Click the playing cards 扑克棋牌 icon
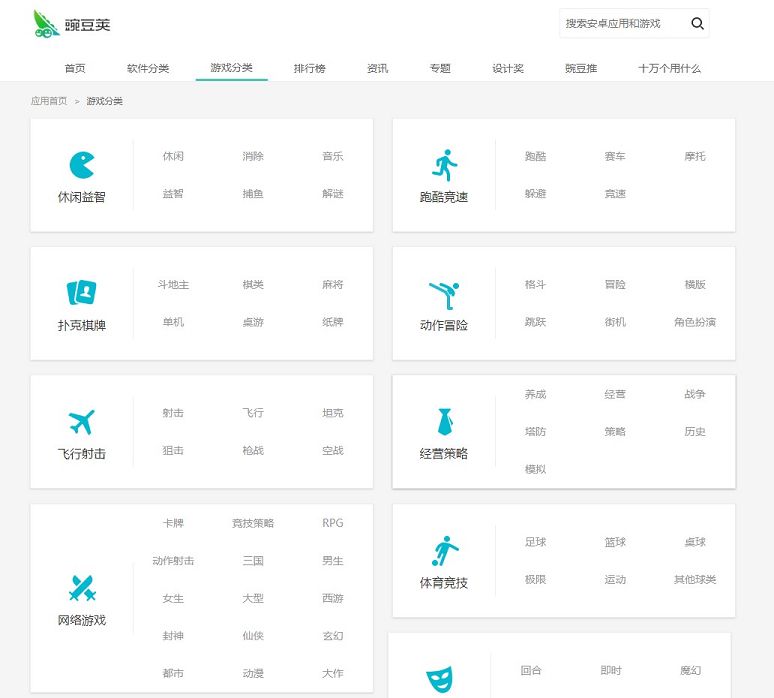 81,293
